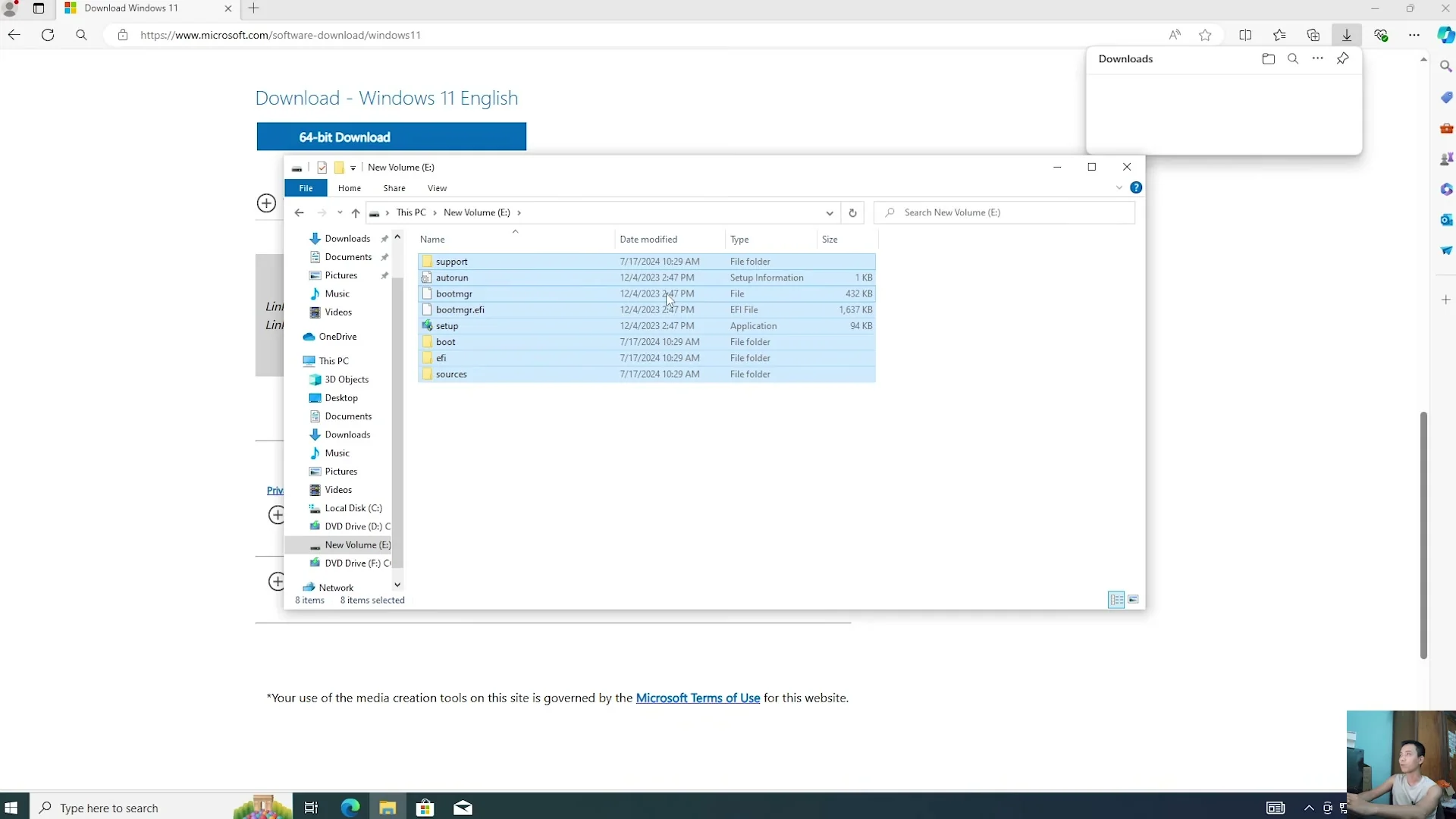Sort files by Type column header
Viewport: 1456px width, 819px height.
[770, 240]
